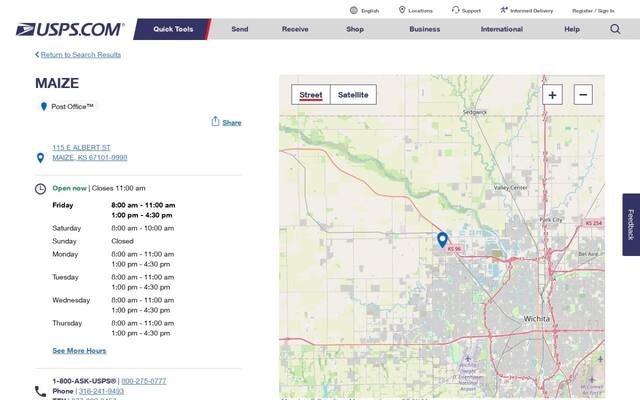Screen dimensions: 640x400
Task: Click the Support text link
Action: click(471, 11)
